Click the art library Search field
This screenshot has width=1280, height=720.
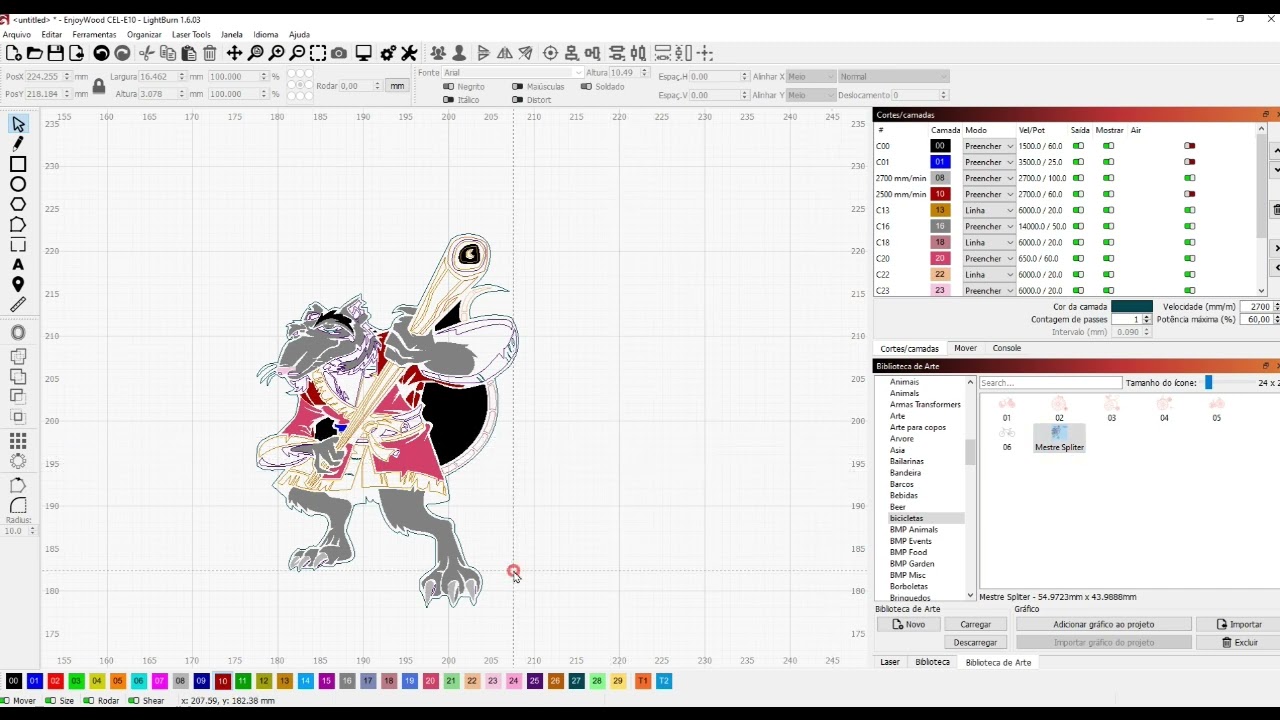click(x=1050, y=382)
